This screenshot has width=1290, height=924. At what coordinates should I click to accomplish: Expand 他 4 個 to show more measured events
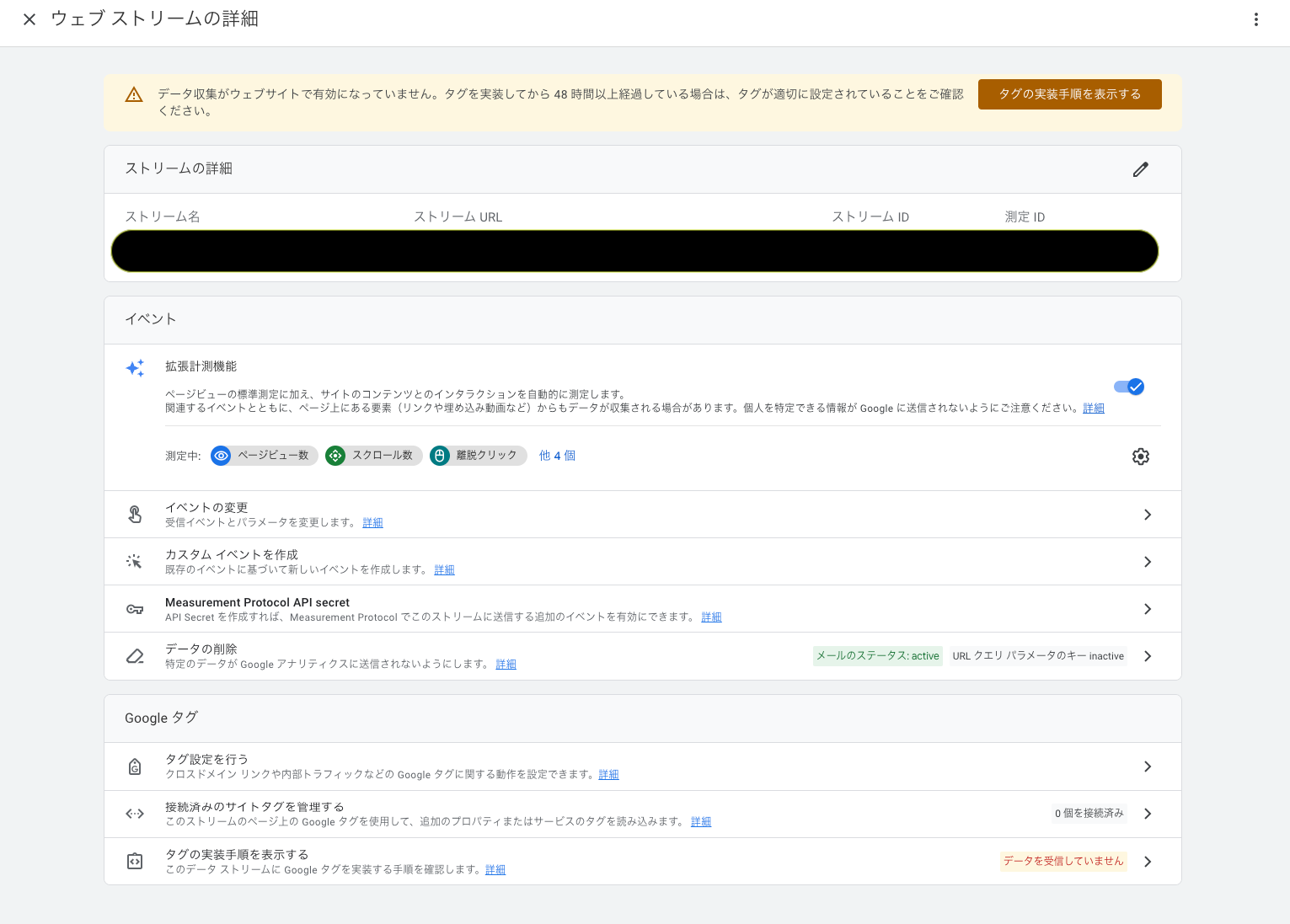(557, 456)
